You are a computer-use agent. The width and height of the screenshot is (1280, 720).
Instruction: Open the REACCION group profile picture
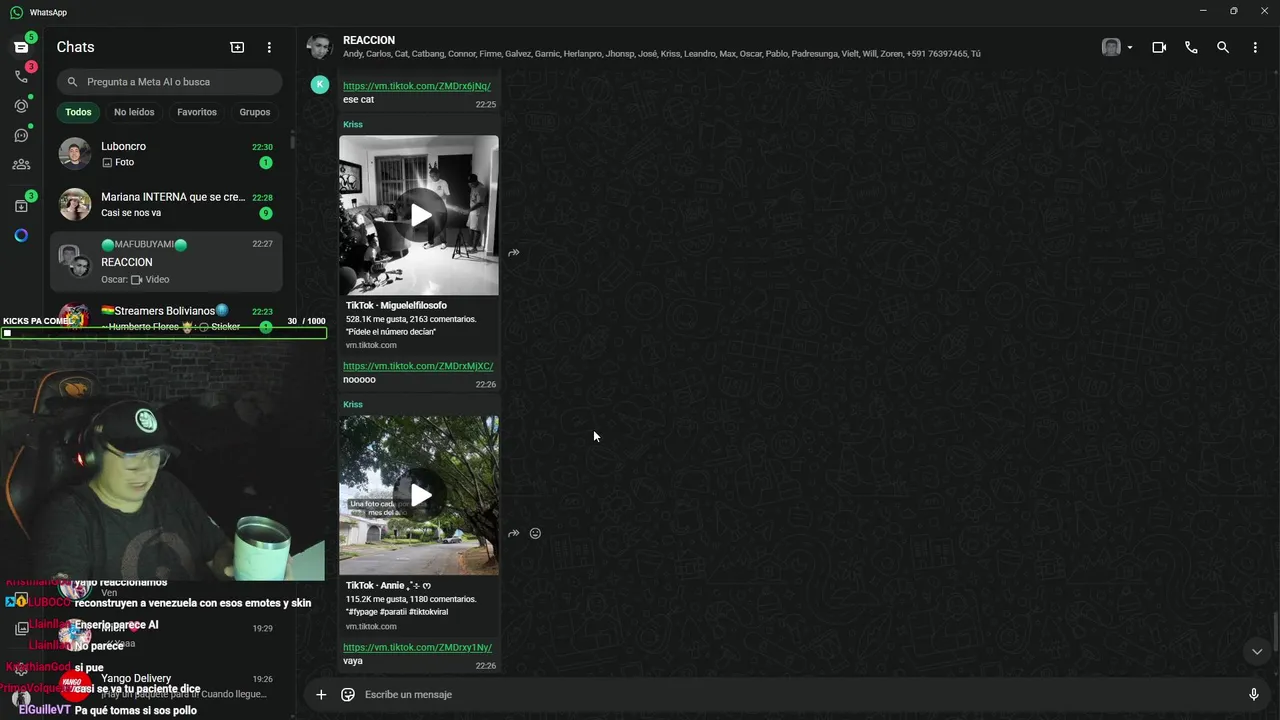[x=320, y=47]
